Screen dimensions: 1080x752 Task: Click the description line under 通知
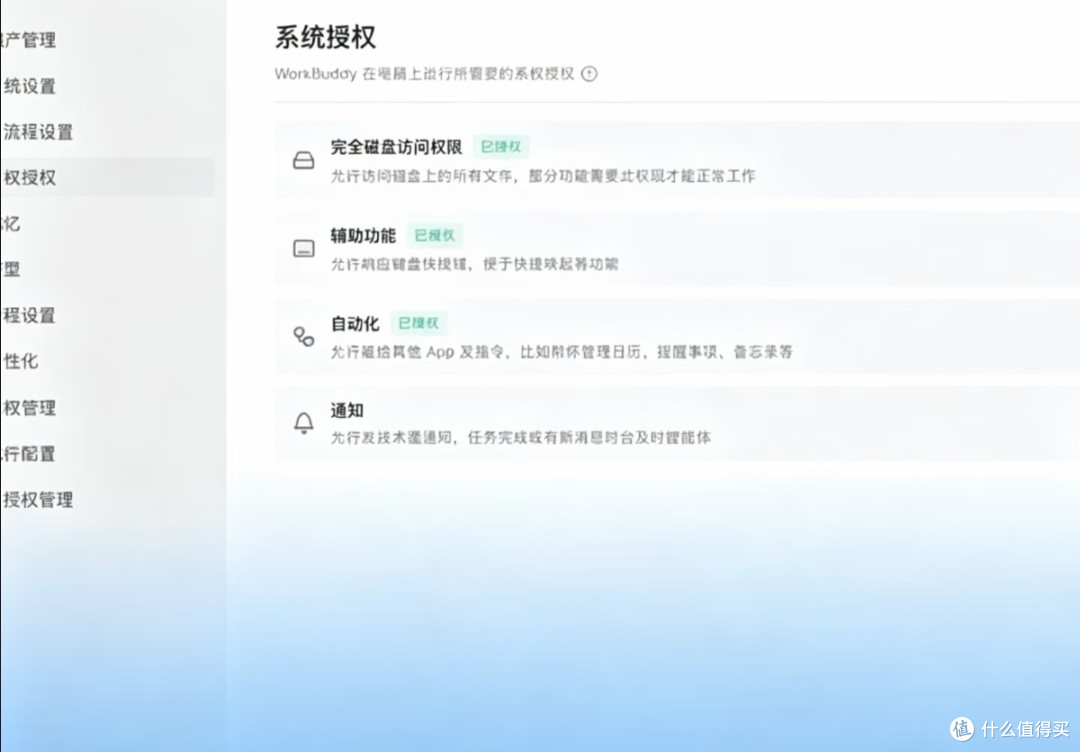click(521, 437)
